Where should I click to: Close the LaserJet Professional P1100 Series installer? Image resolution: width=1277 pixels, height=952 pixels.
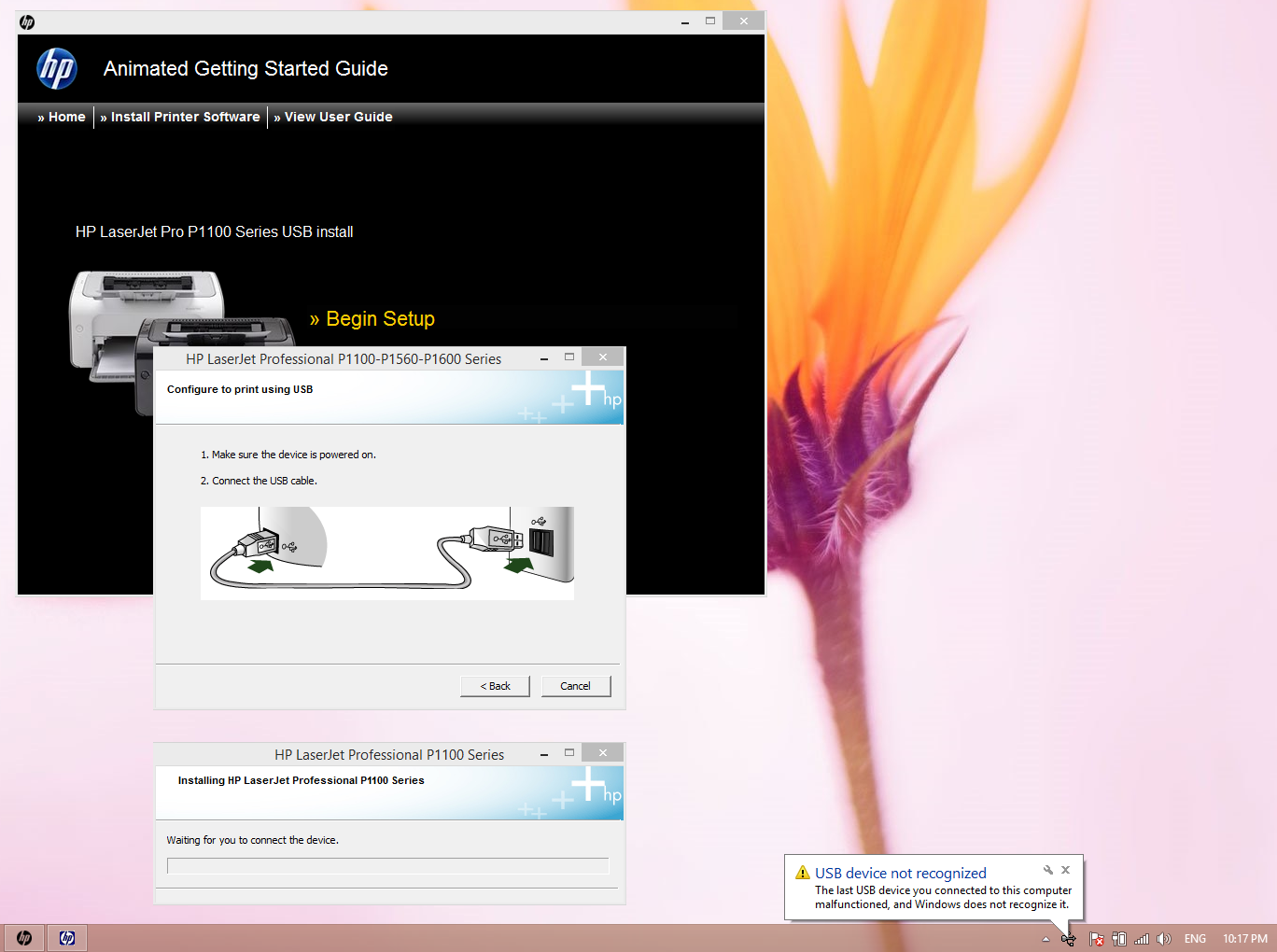(603, 753)
